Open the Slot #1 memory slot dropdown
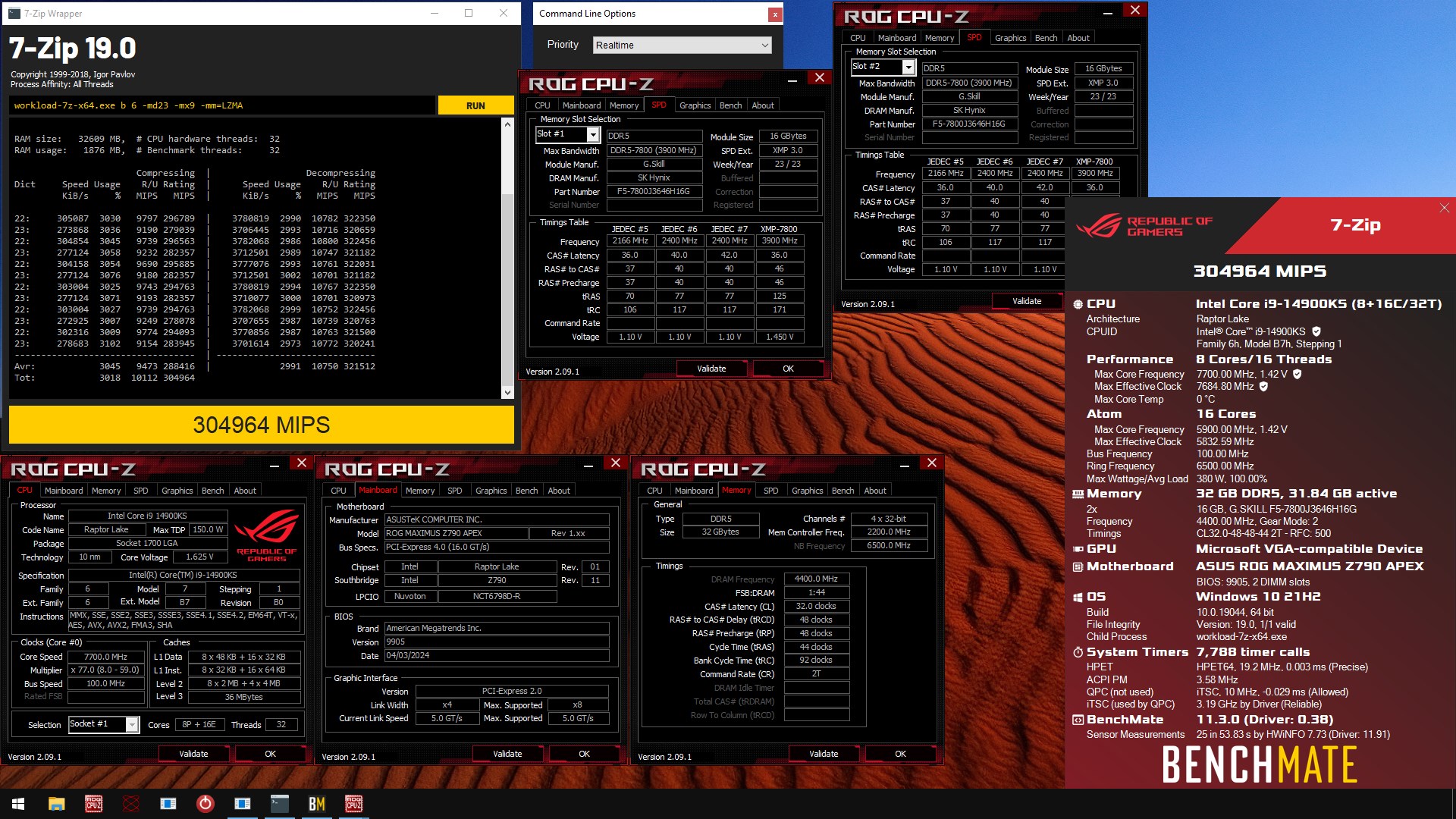Viewport: 1456px width, 819px height. pos(567,134)
